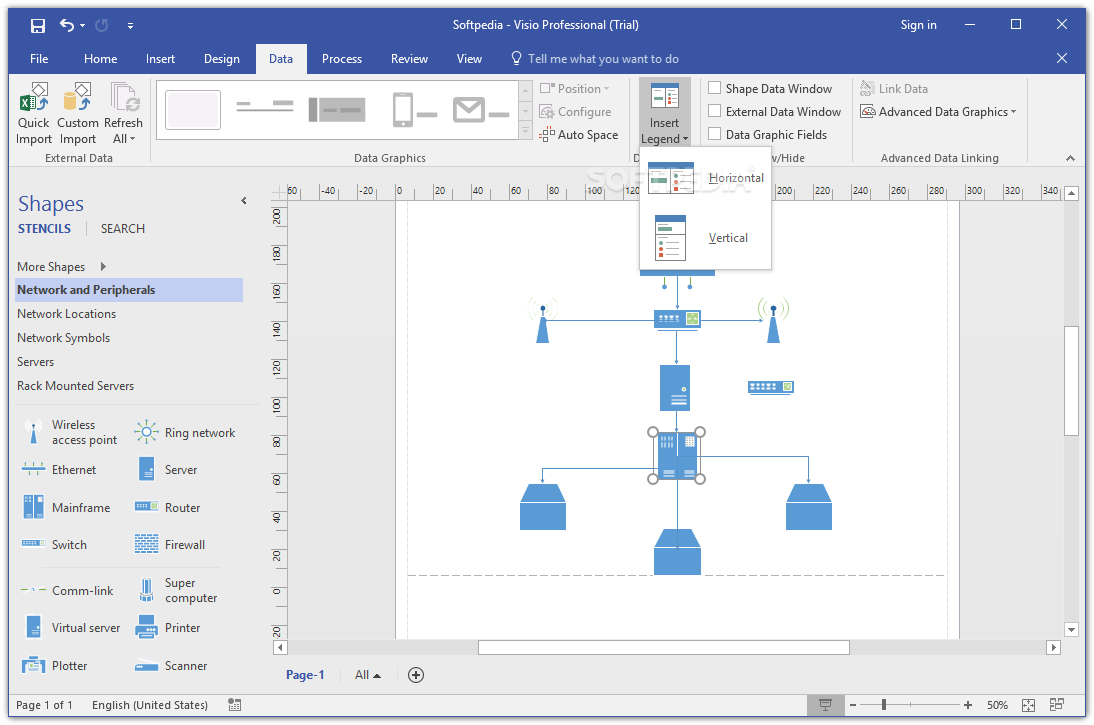The height and width of the screenshot is (725, 1094).
Task: Select the Printer shape icon
Action: (x=147, y=627)
